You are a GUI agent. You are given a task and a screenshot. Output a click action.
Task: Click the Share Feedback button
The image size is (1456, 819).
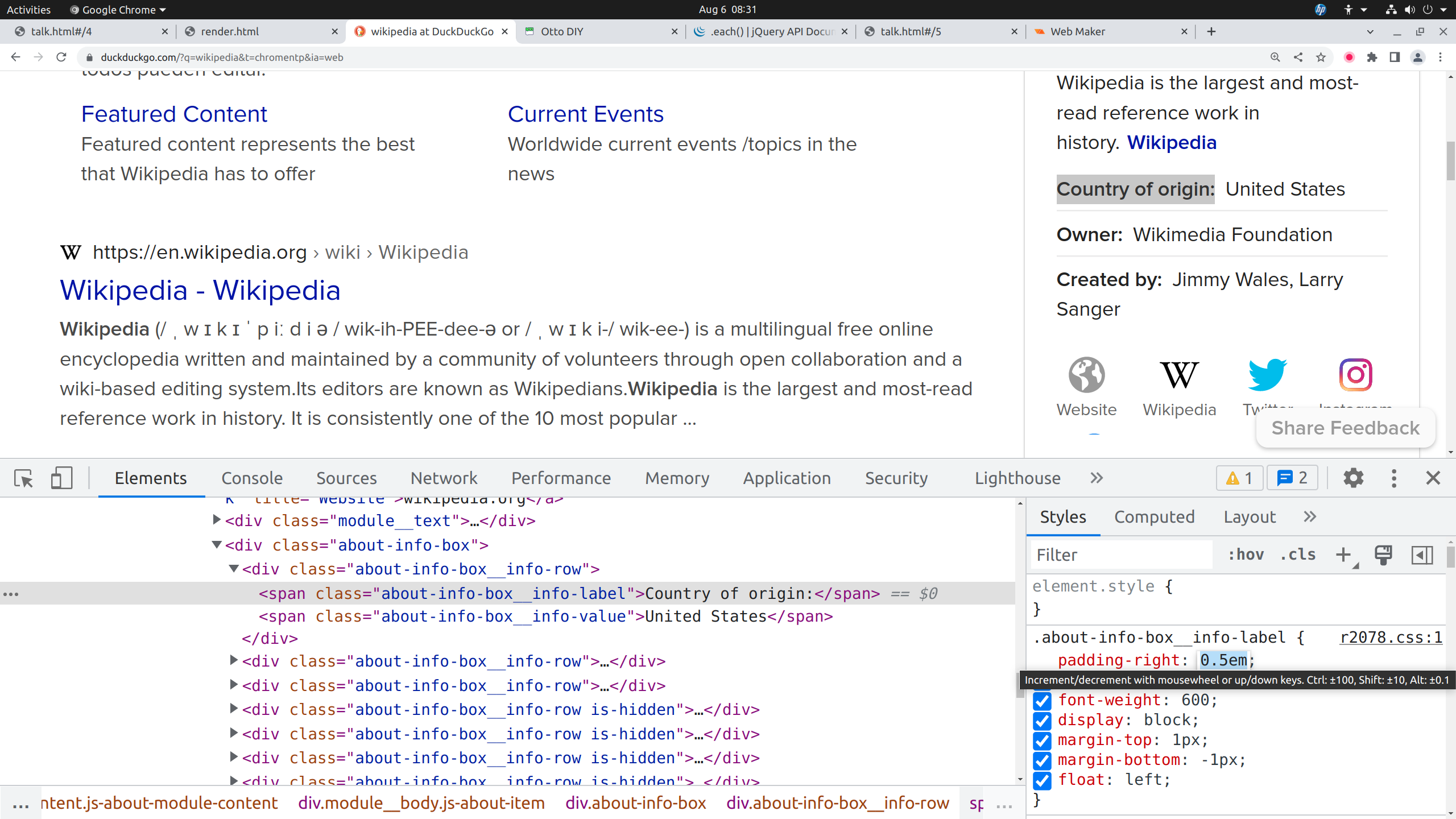[1345, 428]
